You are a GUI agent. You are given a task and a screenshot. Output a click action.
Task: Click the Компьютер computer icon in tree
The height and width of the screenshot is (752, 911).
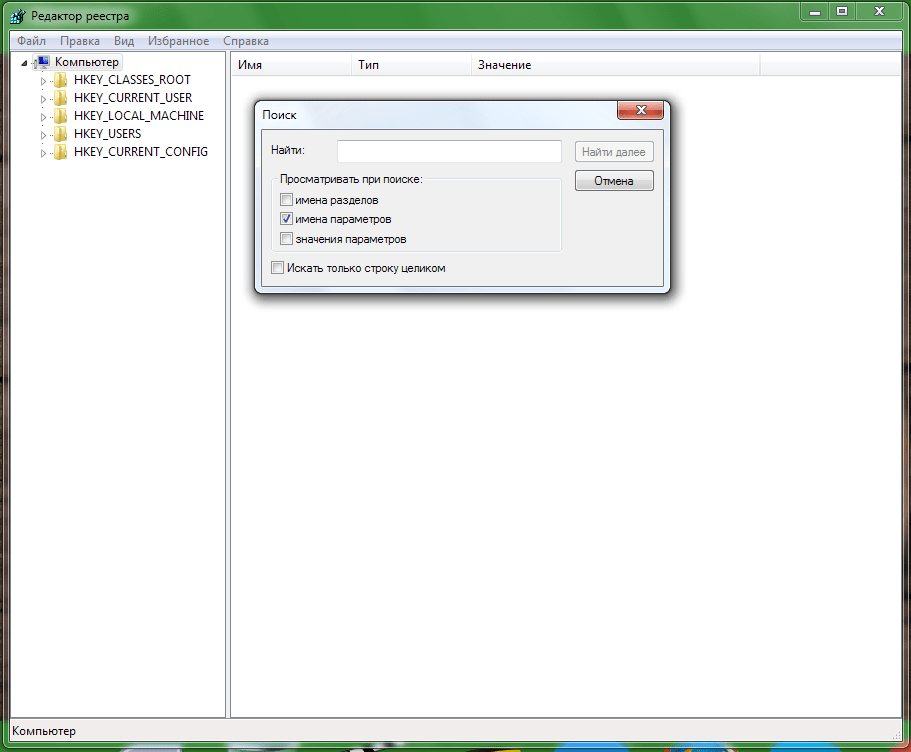click(43, 62)
